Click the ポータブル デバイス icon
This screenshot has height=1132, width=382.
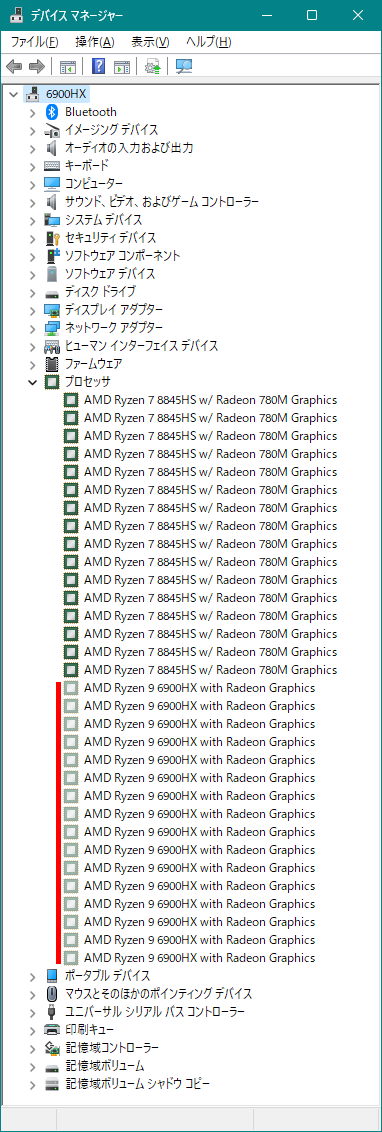point(52,976)
